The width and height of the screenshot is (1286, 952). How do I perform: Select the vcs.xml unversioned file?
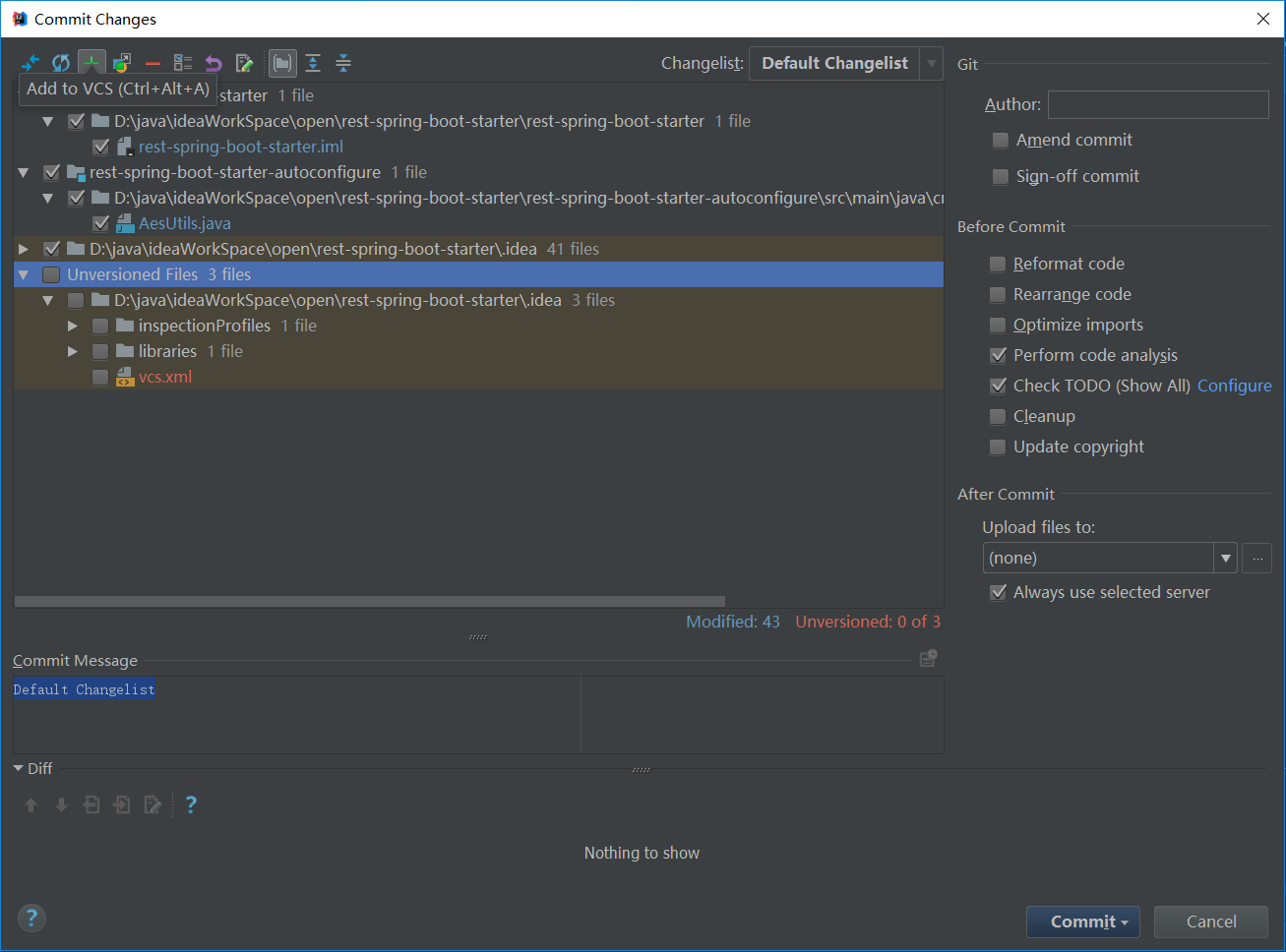click(479, 377)
